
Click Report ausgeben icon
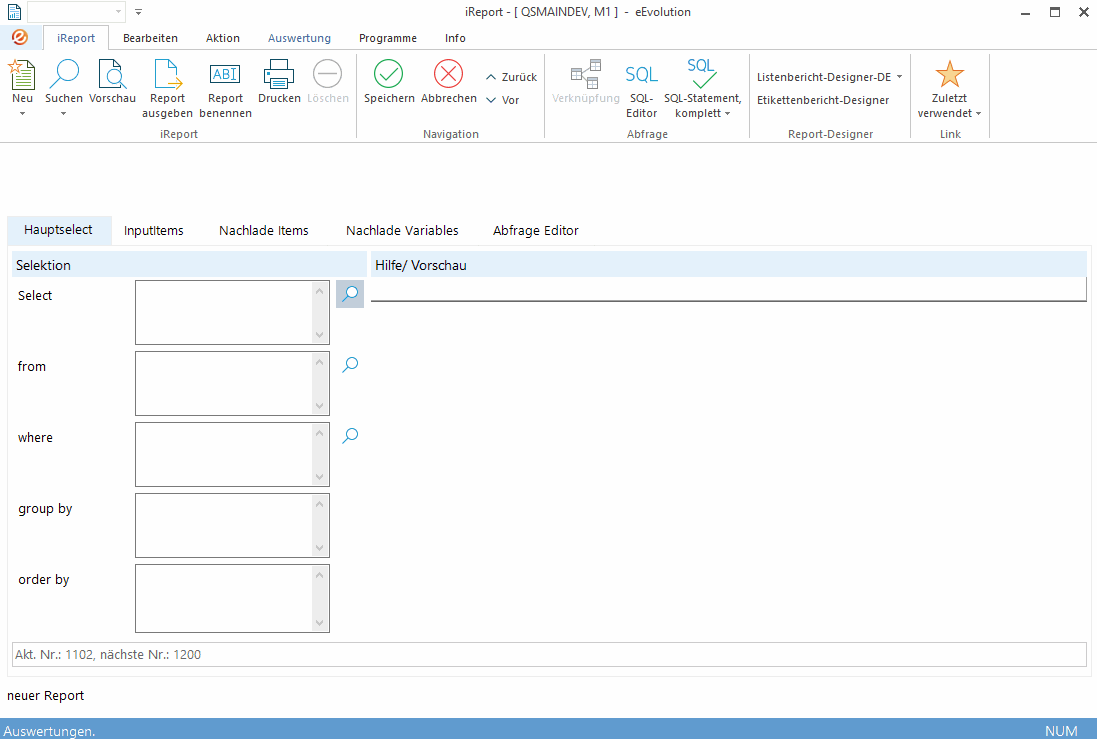(167, 74)
